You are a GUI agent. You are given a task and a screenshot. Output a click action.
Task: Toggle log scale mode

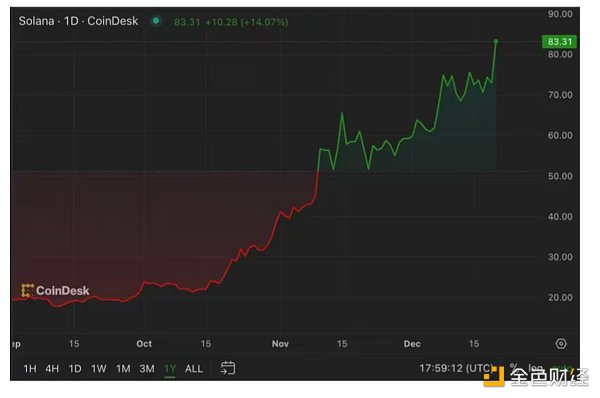coord(535,368)
